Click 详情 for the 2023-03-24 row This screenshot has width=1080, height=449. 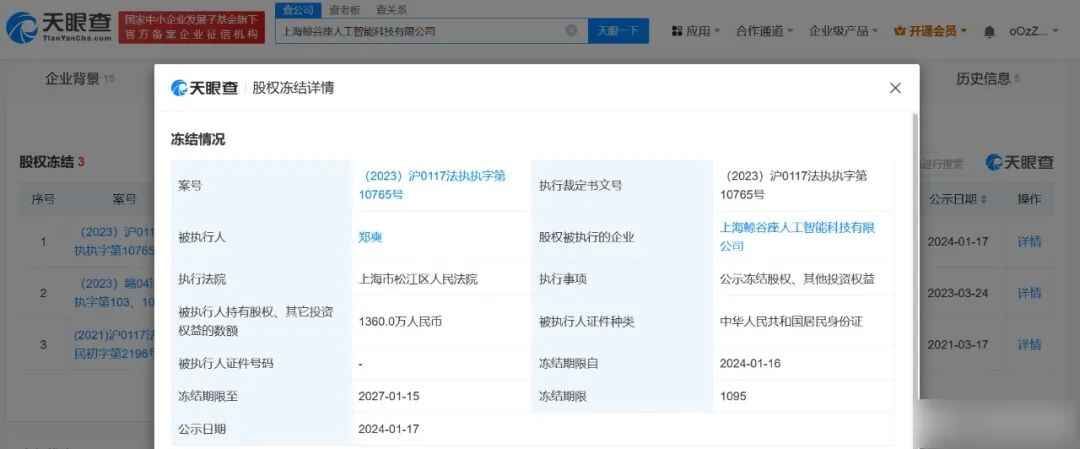click(x=1029, y=293)
